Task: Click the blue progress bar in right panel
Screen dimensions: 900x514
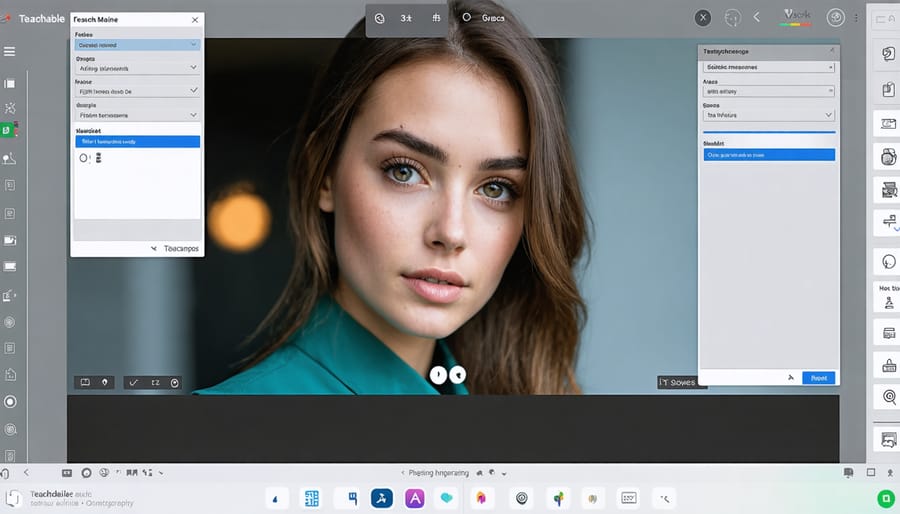Action: pyautogui.click(x=768, y=132)
